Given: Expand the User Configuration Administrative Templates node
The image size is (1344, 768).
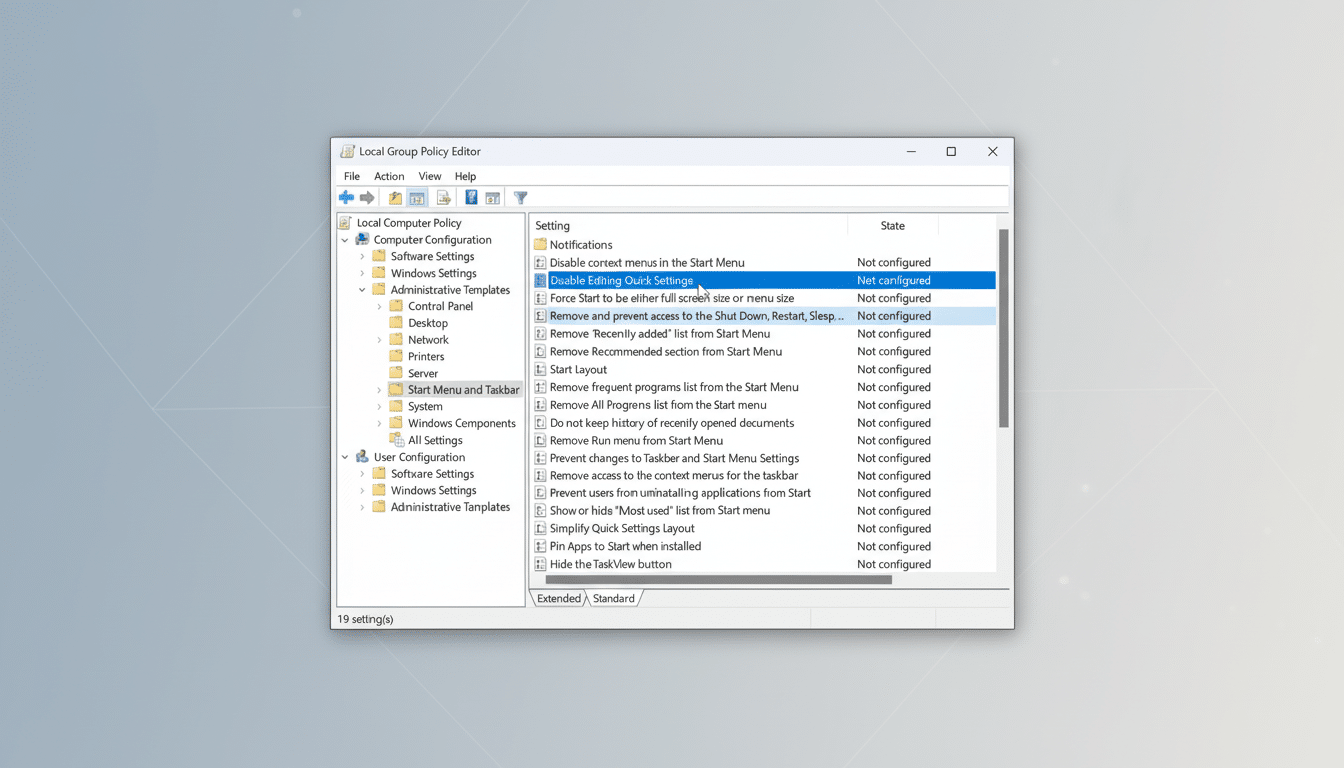Looking at the screenshot, I should [362, 506].
